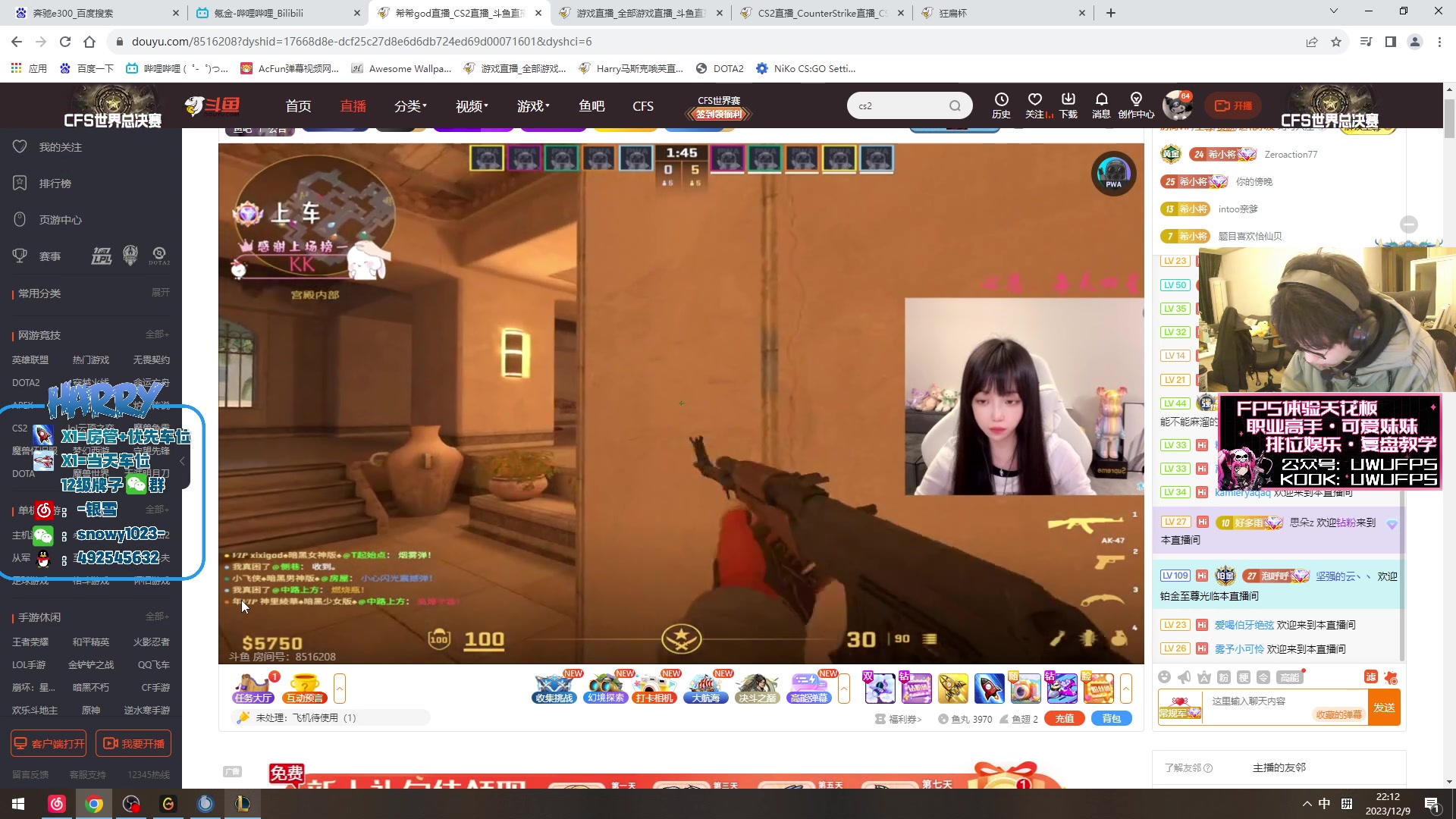
Task: Go to 首页 home in navigation
Action: click(x=298, y=106)
